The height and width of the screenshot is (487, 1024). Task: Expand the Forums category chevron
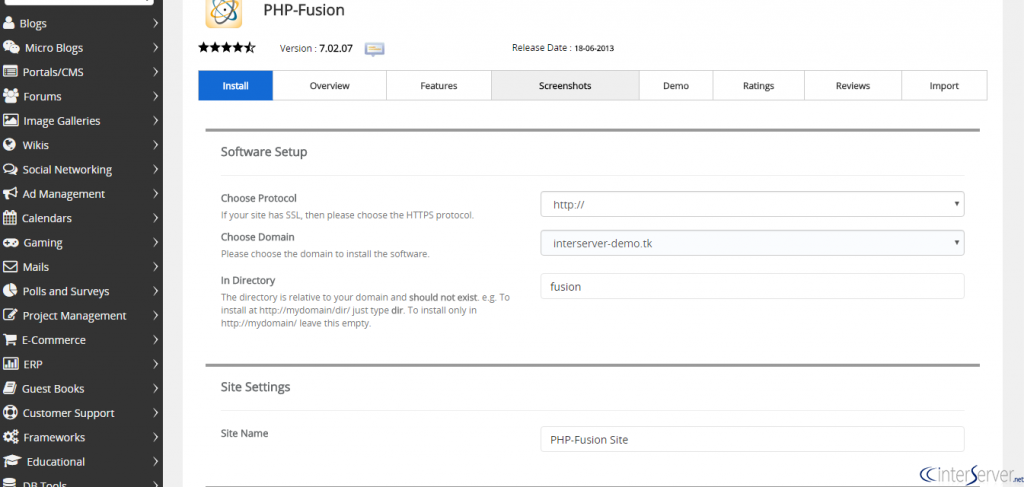point(155,96)
